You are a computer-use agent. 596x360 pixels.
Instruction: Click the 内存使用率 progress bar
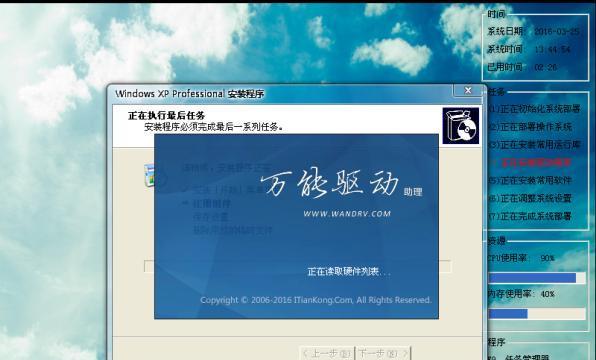537,314
